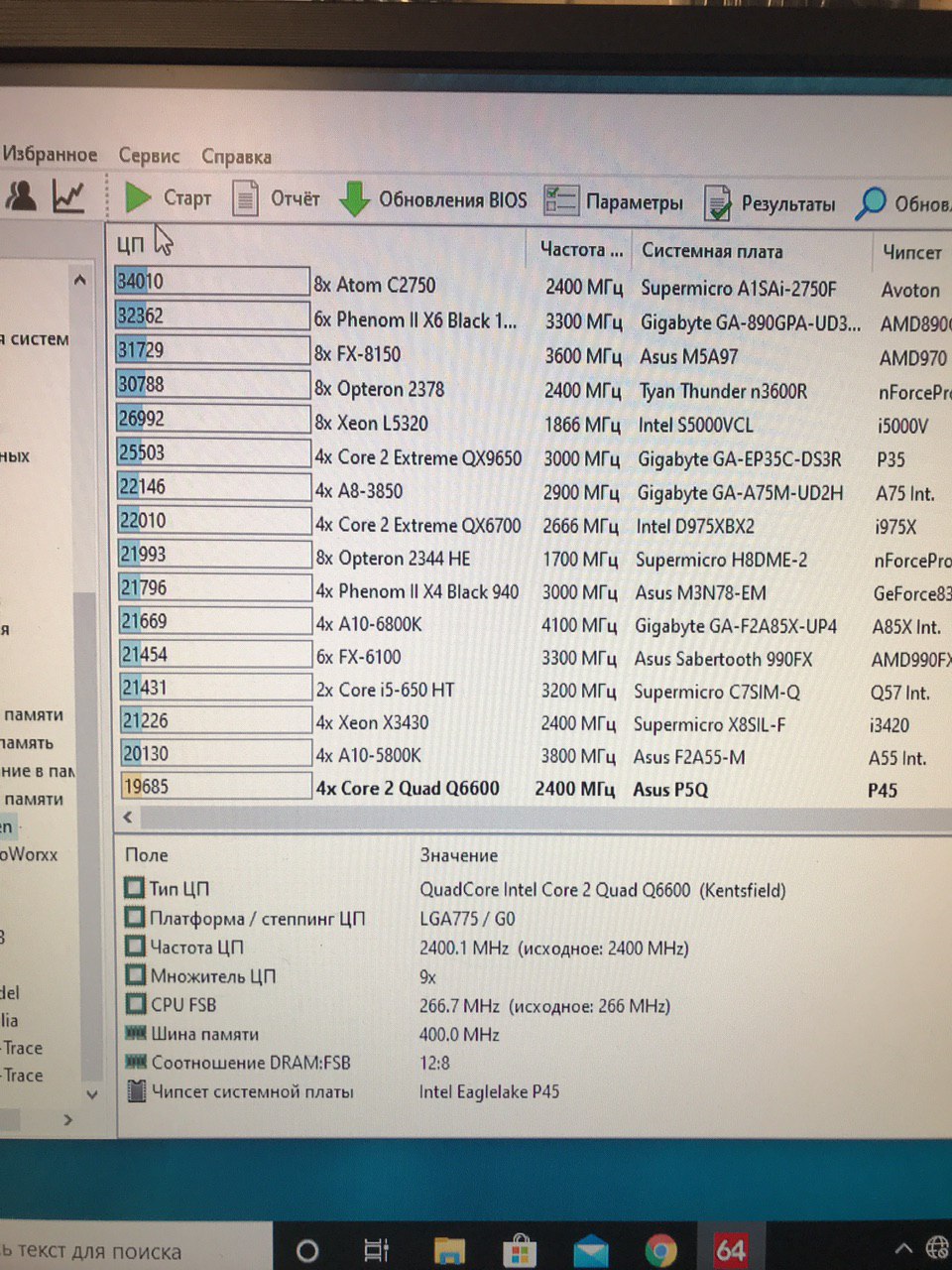Click the Чипсет системной платы icon
The image size is (952, 1270).
click(x=136, y=1091)
